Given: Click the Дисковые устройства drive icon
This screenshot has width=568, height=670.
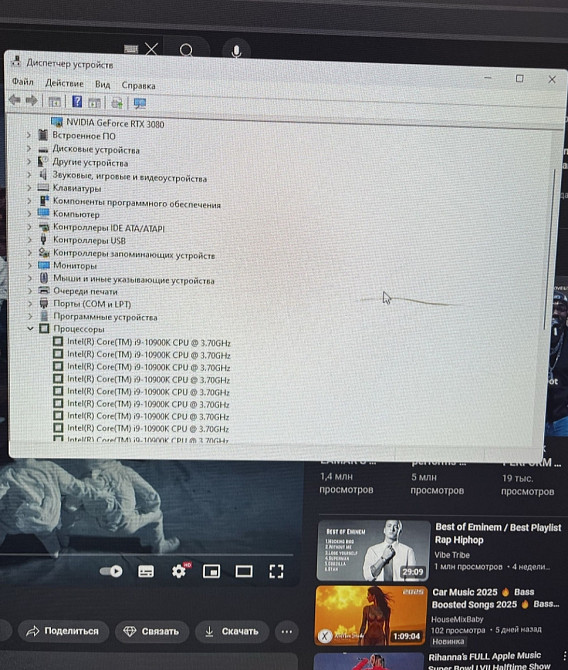Looking at the screenshot, I should [x=43, y=150].
